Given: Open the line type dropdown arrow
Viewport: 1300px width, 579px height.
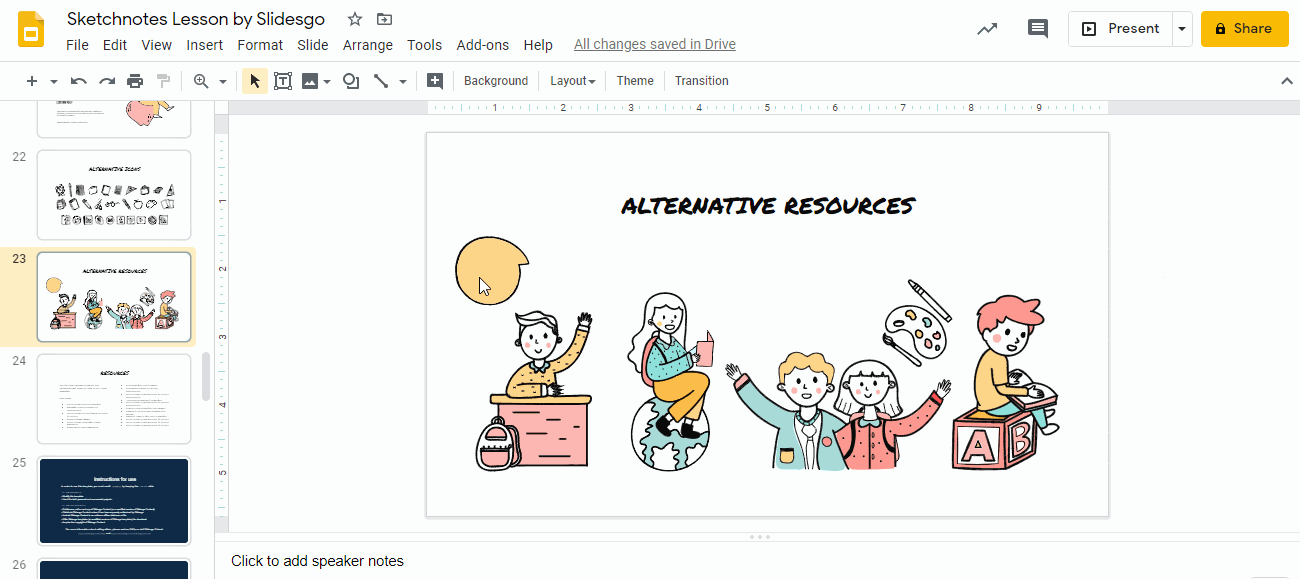Looking at the screenshot, I should point(403,81).
